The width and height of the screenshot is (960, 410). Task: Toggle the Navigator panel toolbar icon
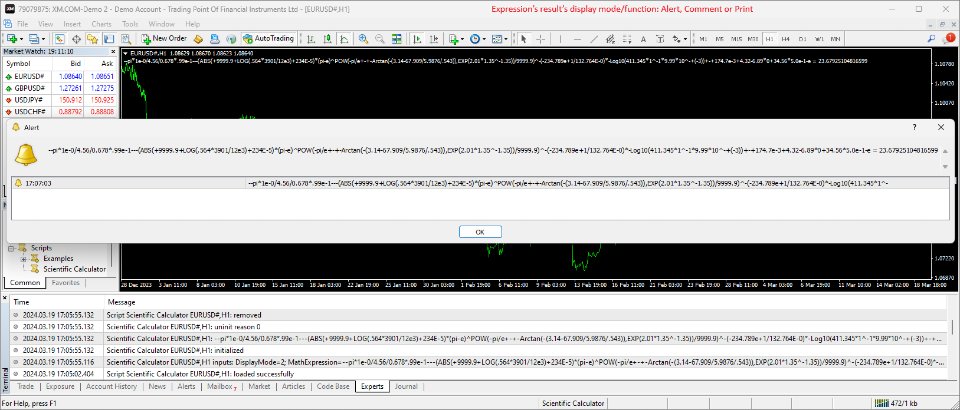92,39
